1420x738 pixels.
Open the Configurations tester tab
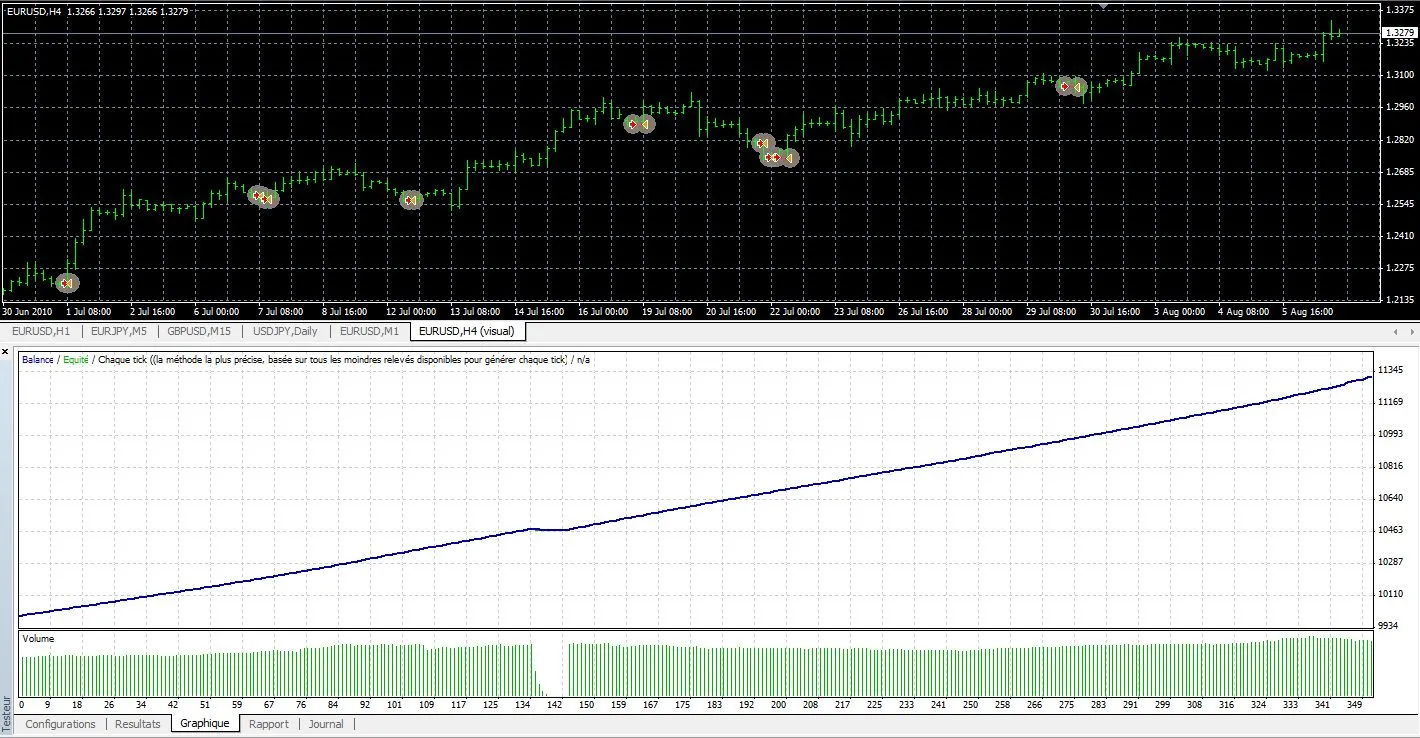point(60,724)
